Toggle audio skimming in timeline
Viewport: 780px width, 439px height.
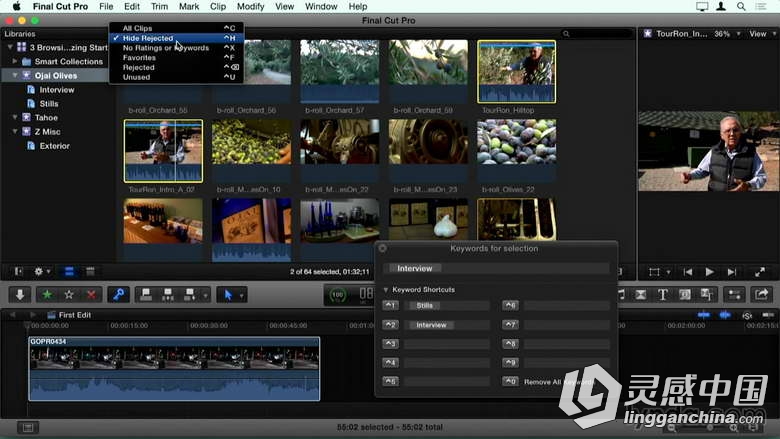[x=725, y=315]
